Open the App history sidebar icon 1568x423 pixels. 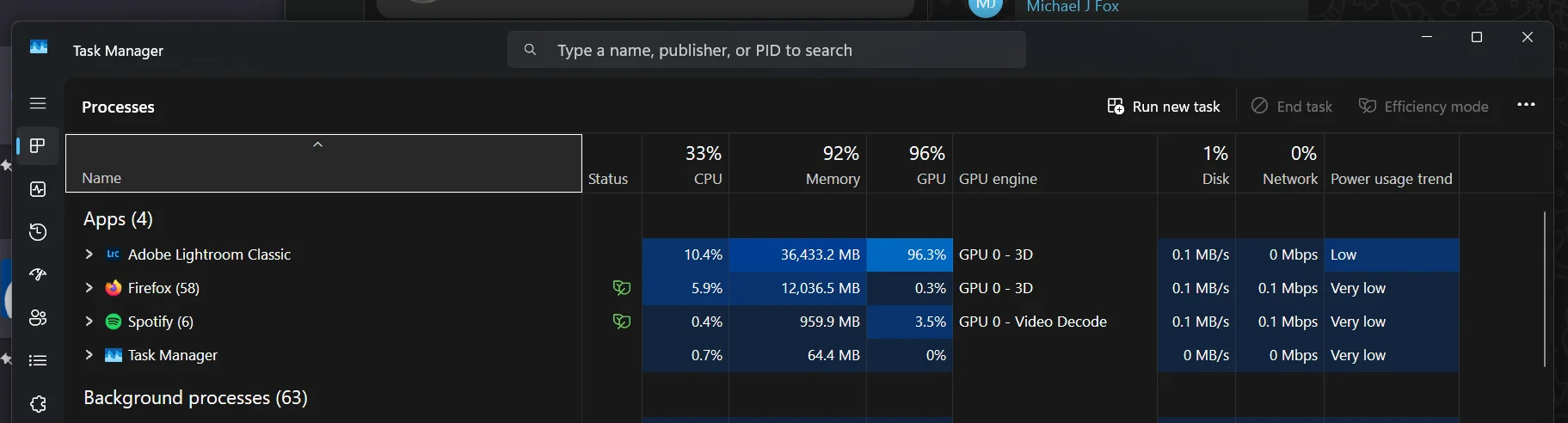tap(38, 232)
